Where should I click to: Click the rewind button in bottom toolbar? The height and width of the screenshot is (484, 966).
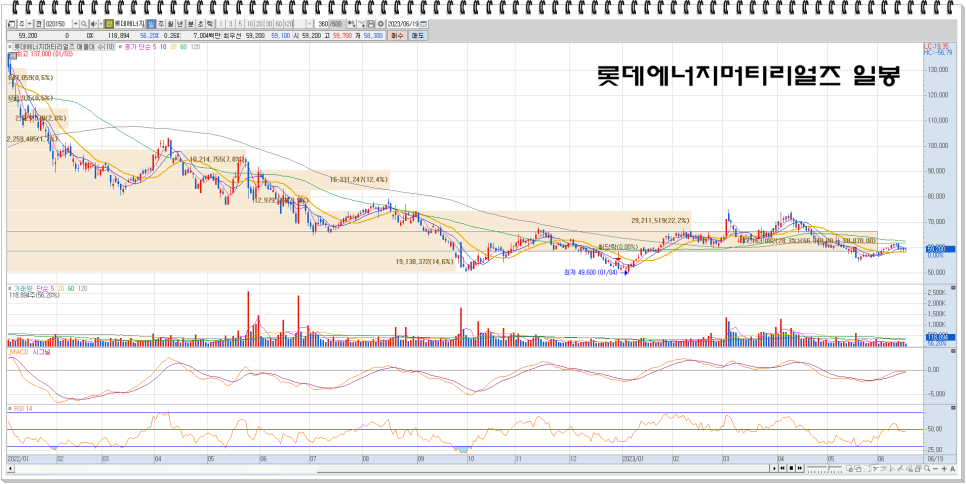coord(782,469)
